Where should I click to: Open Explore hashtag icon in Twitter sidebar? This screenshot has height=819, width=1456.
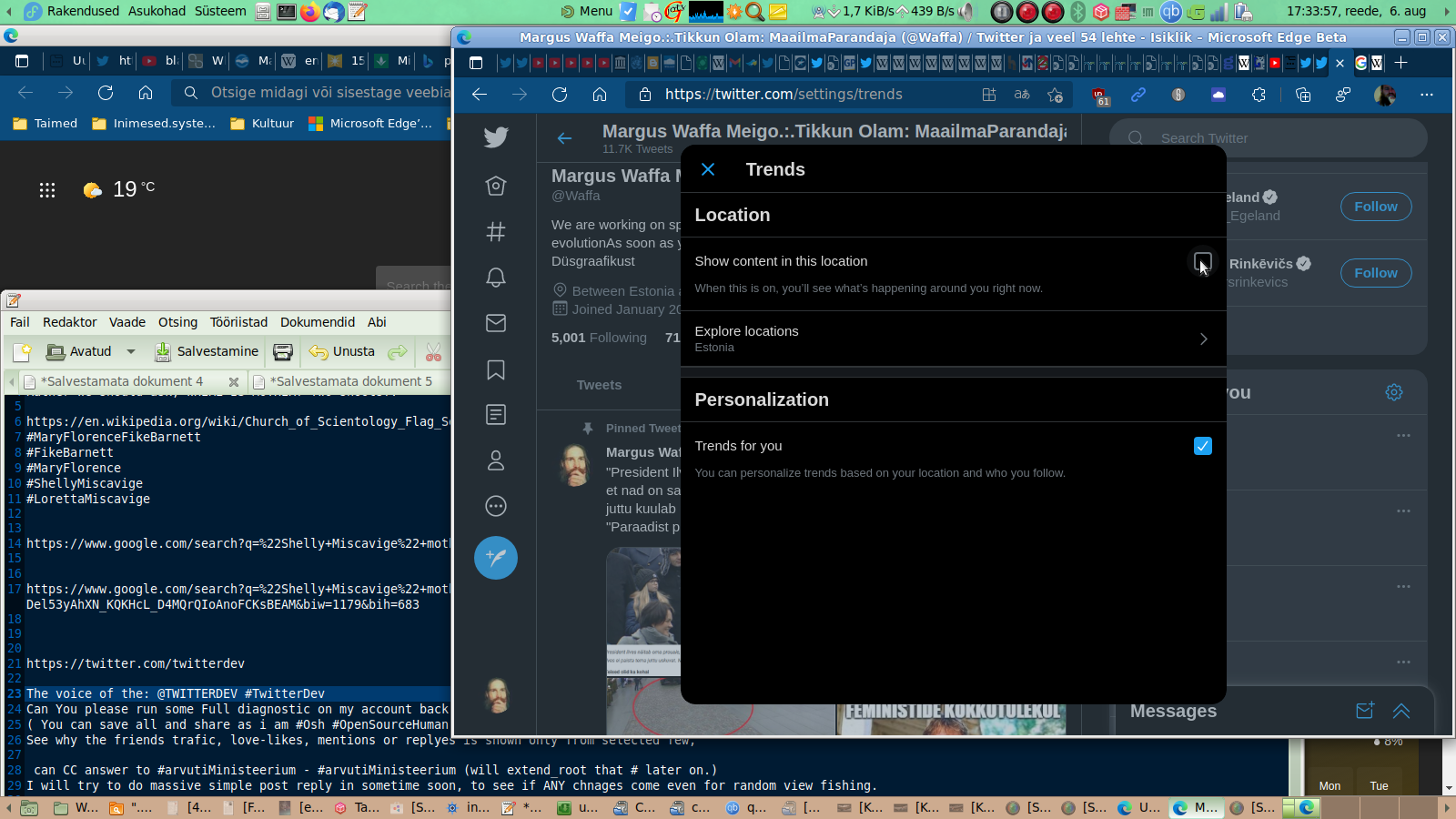[496, 231]
